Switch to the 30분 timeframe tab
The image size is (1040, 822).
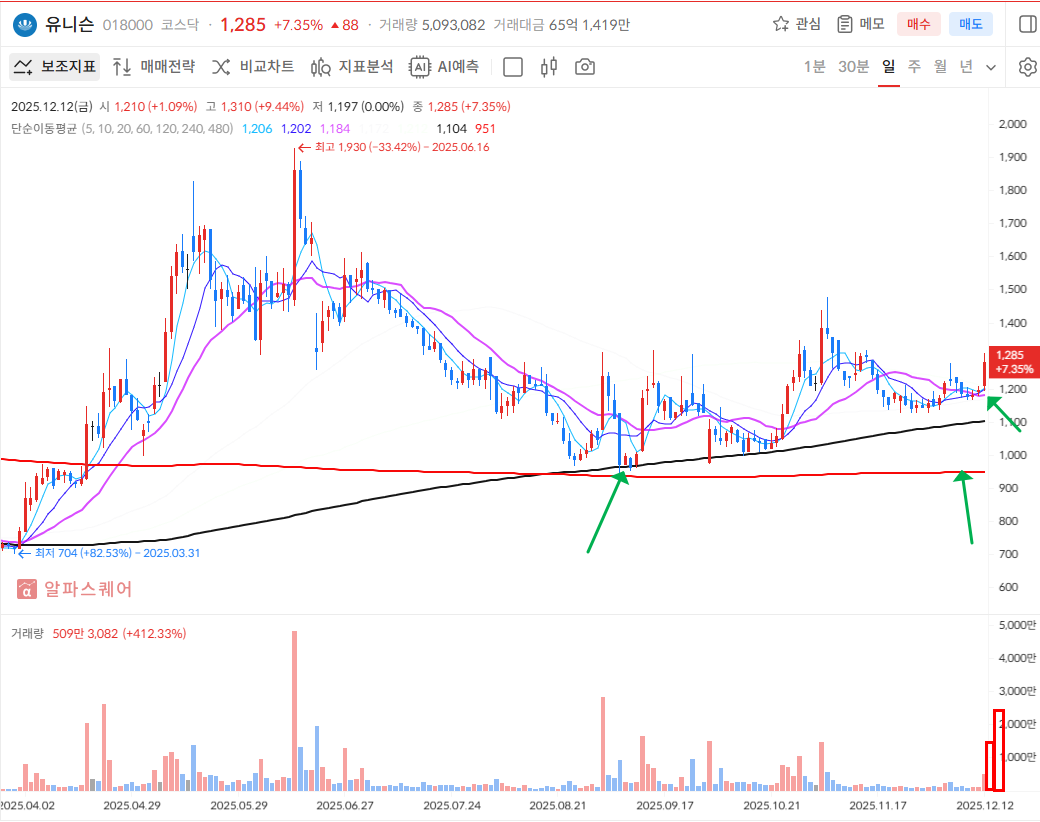(x=853, y=67)
